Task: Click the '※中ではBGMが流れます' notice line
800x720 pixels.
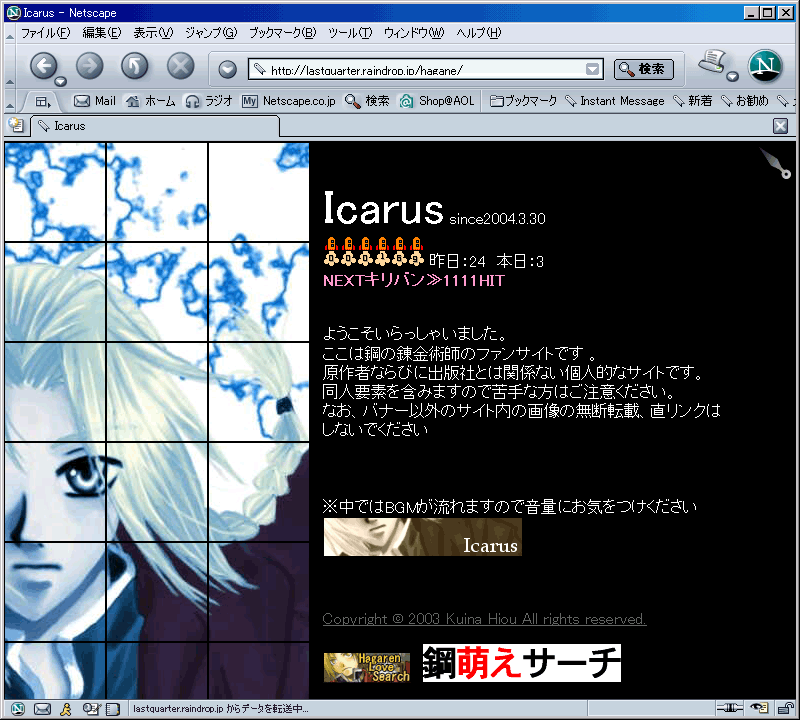Action: click(510, 507)
